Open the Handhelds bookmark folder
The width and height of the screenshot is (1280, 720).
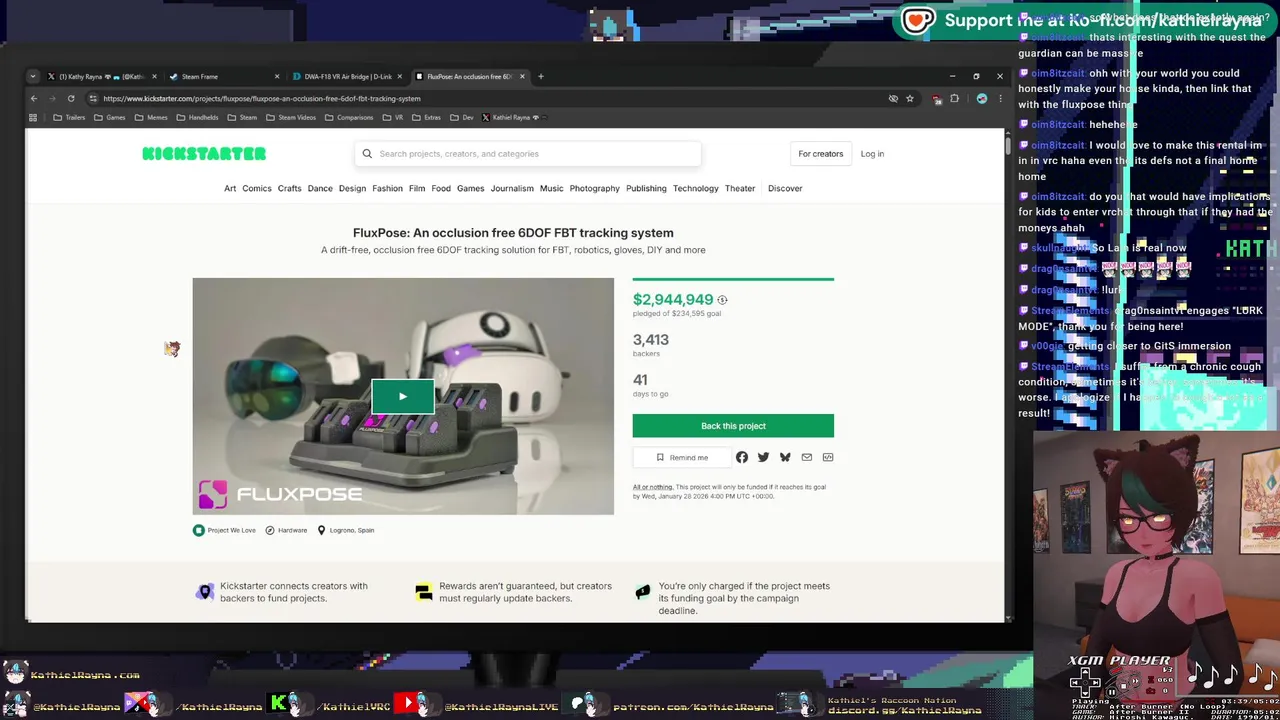click(x=197, y=117)
